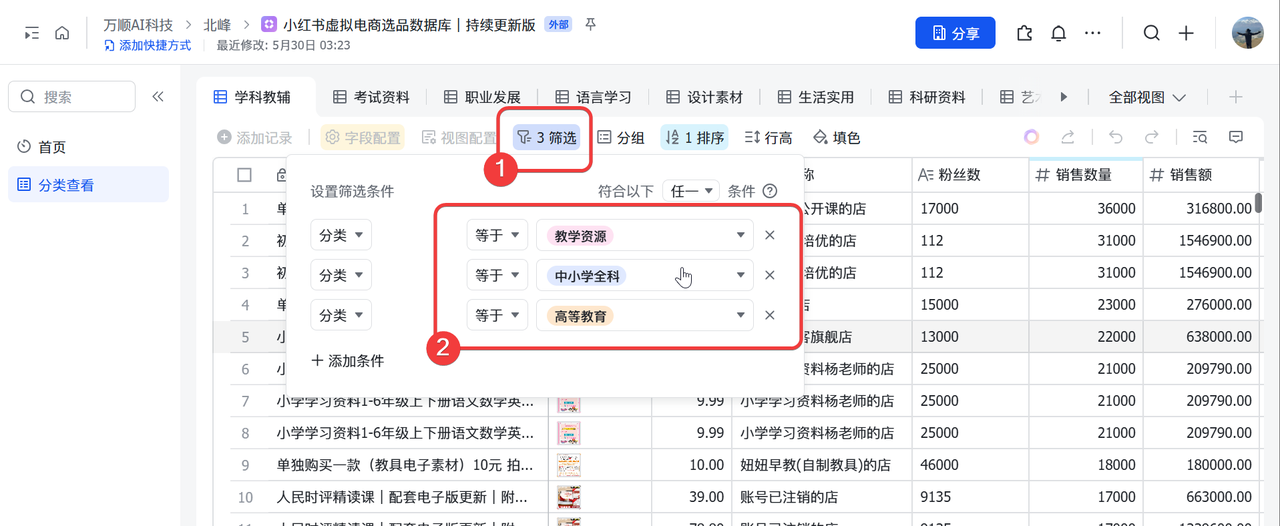Viewport: 1280px width, 526px height.
Task: Switch to the 语言学习 tab
Action: (593, 97)
